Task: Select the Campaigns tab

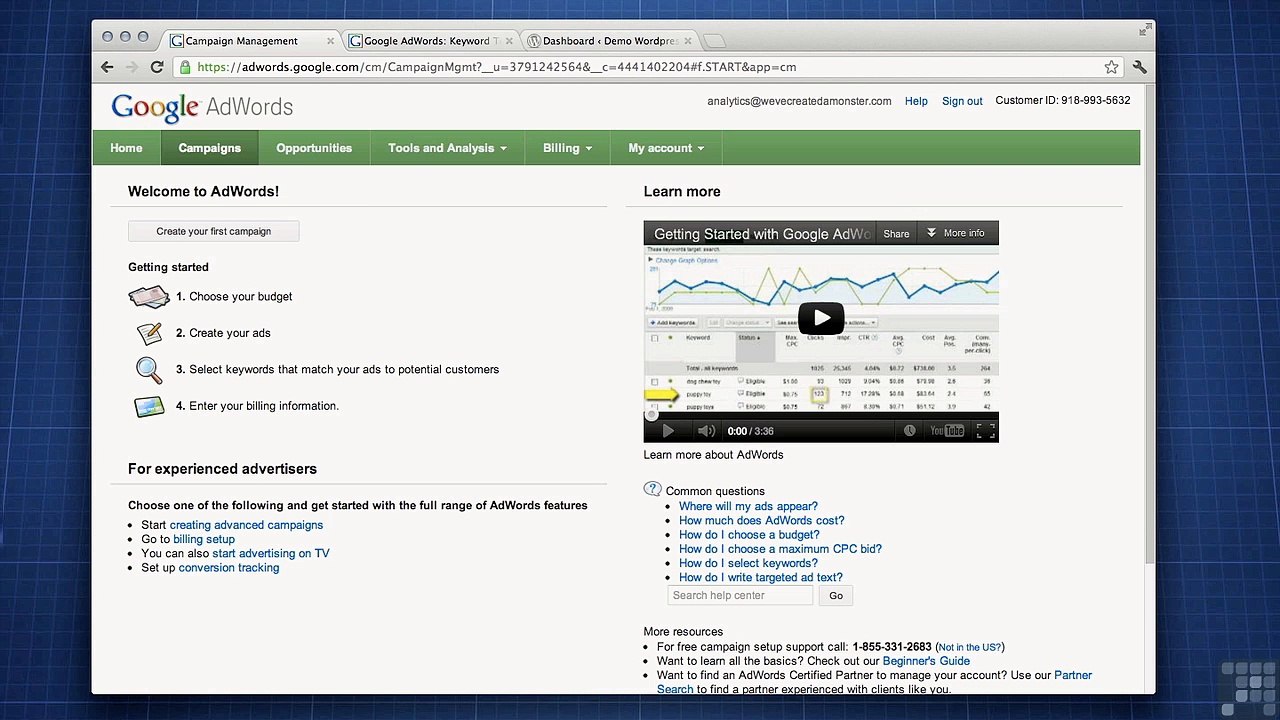Action: [209, 148]
